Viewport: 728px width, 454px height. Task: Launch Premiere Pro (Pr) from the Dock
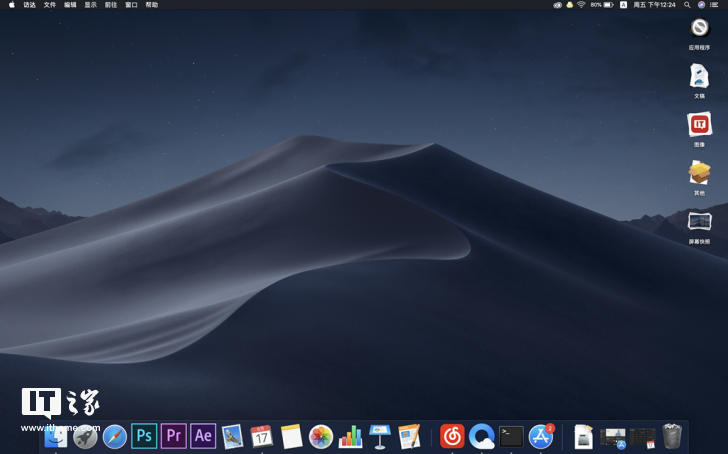pyautogui.click(x=174, y=436)
